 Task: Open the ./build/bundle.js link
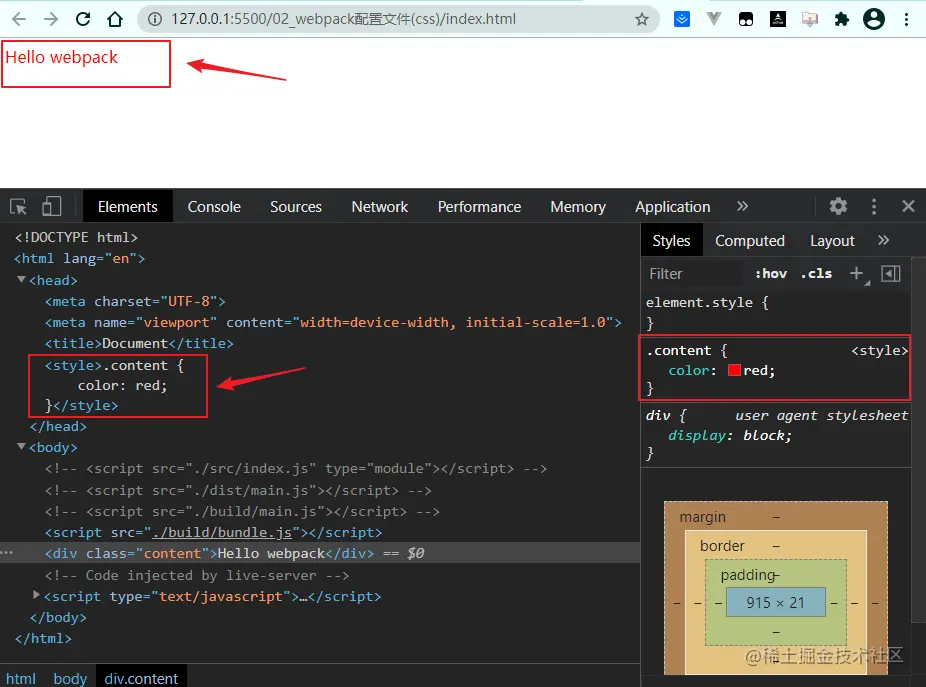coord(222,532)
